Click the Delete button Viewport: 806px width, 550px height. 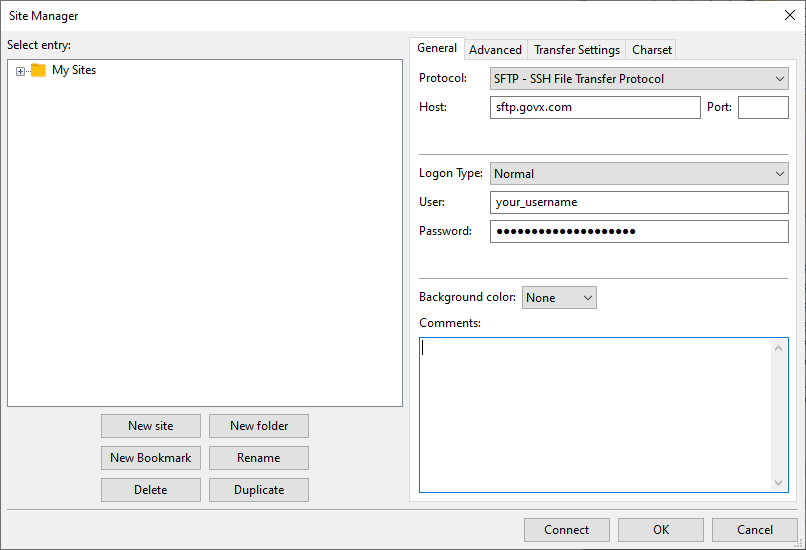click(x=151, y=490)
